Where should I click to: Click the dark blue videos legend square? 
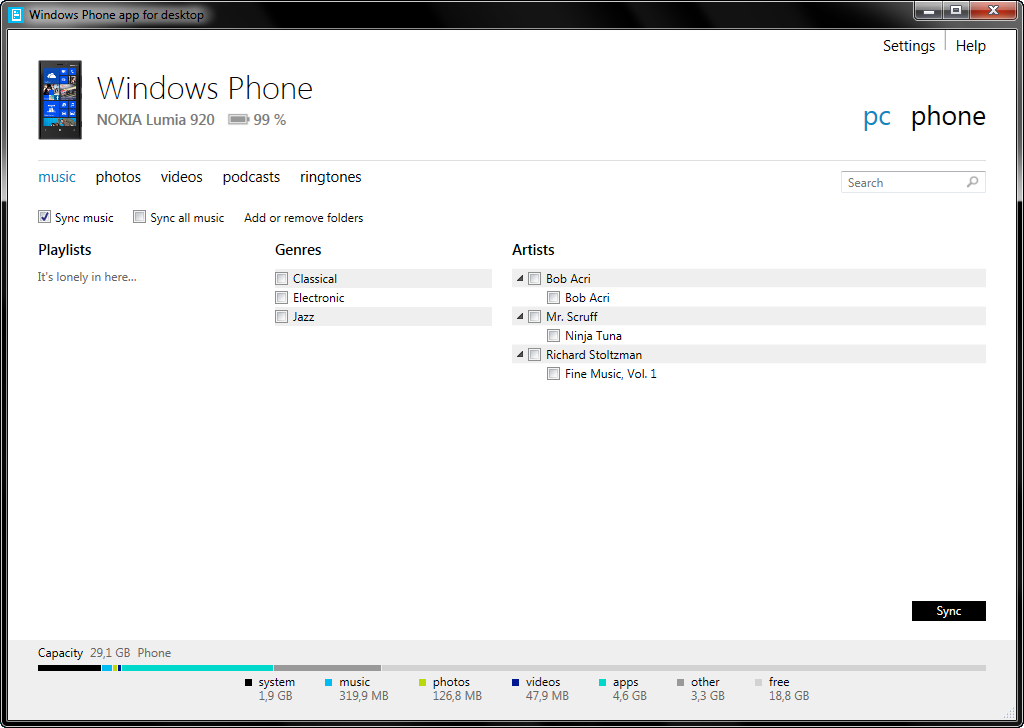tap(515, 682)
